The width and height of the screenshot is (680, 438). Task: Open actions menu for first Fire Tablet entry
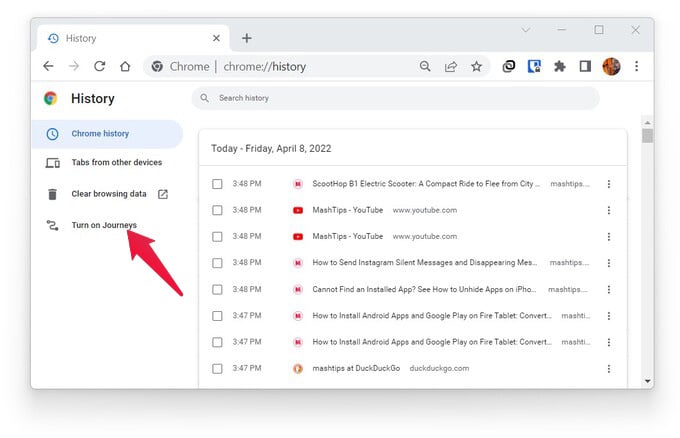[609, 316]
